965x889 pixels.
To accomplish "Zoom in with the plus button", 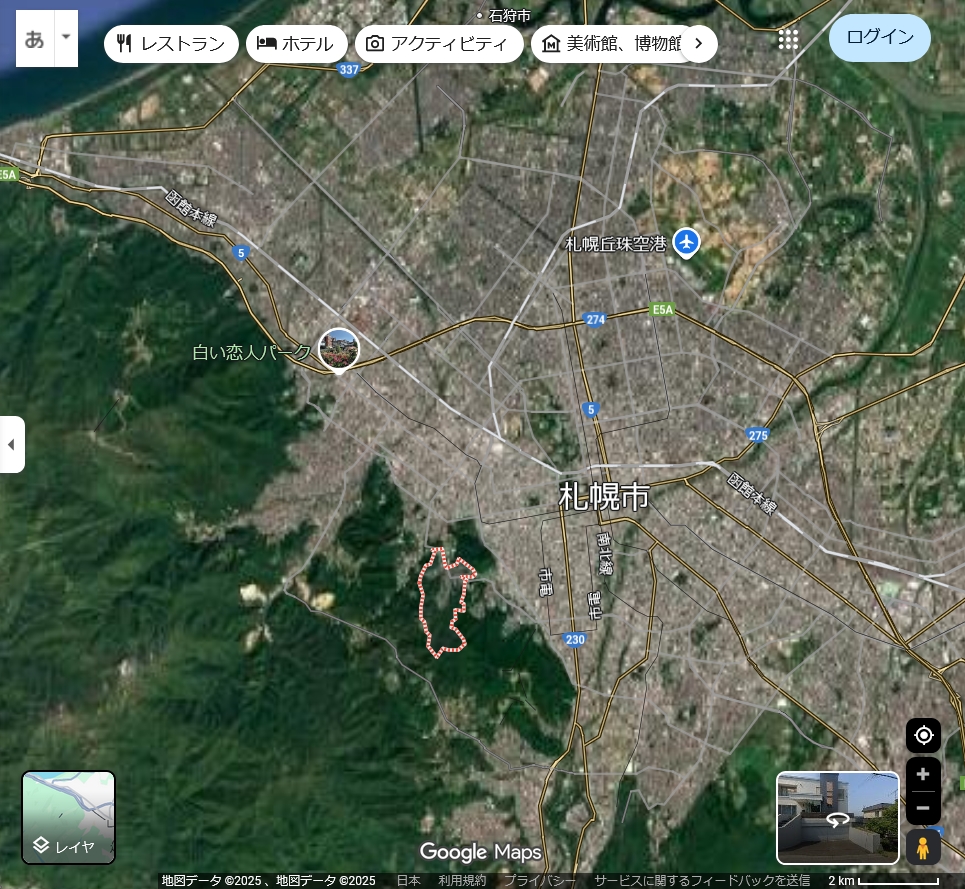I will pos(923,774).
